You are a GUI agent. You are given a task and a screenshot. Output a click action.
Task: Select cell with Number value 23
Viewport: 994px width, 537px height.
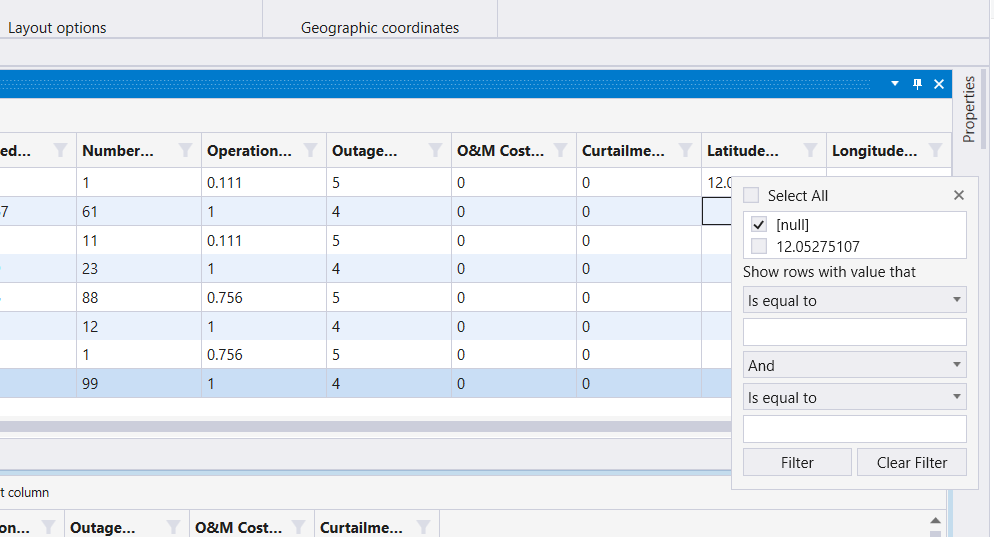pos(139,268)
